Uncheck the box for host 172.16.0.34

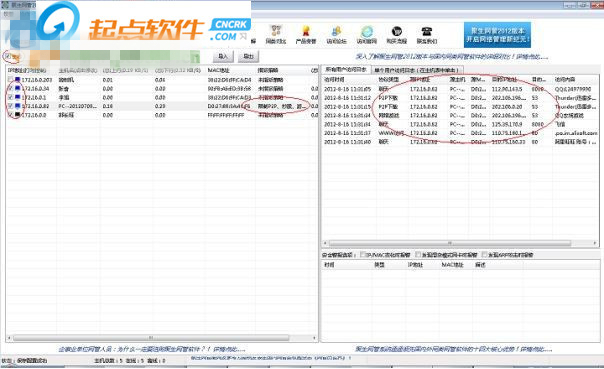point(10,89)
